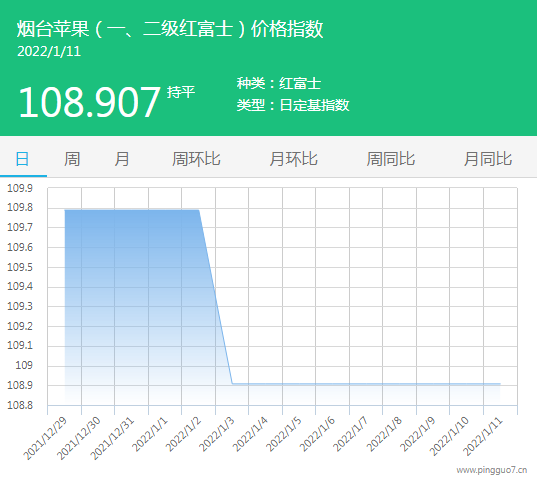Click the 2022/1/11 date under title
Screen dimensions: 537x478
49,51
